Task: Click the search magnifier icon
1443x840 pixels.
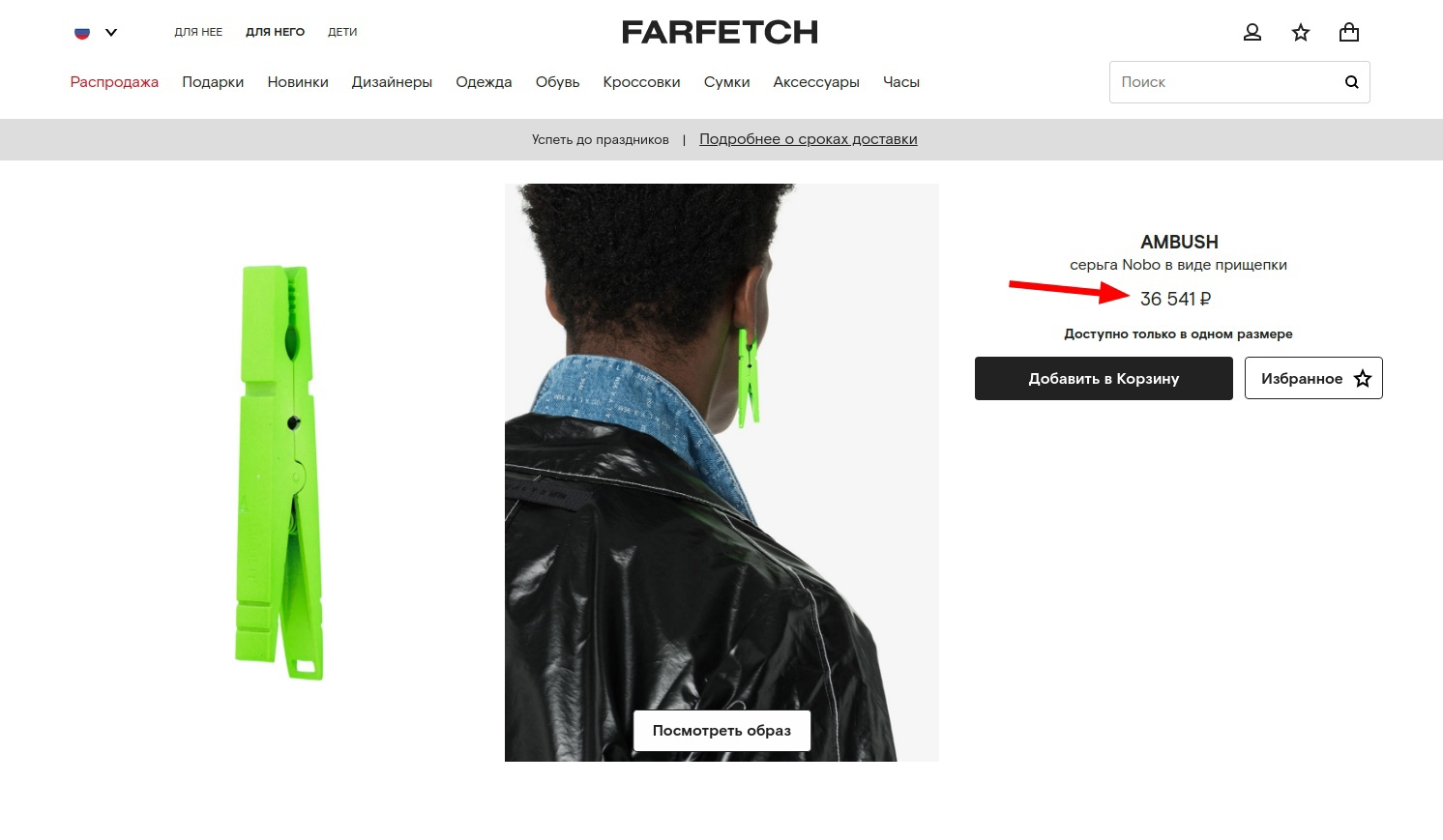Action: (x=1352, y=82)
